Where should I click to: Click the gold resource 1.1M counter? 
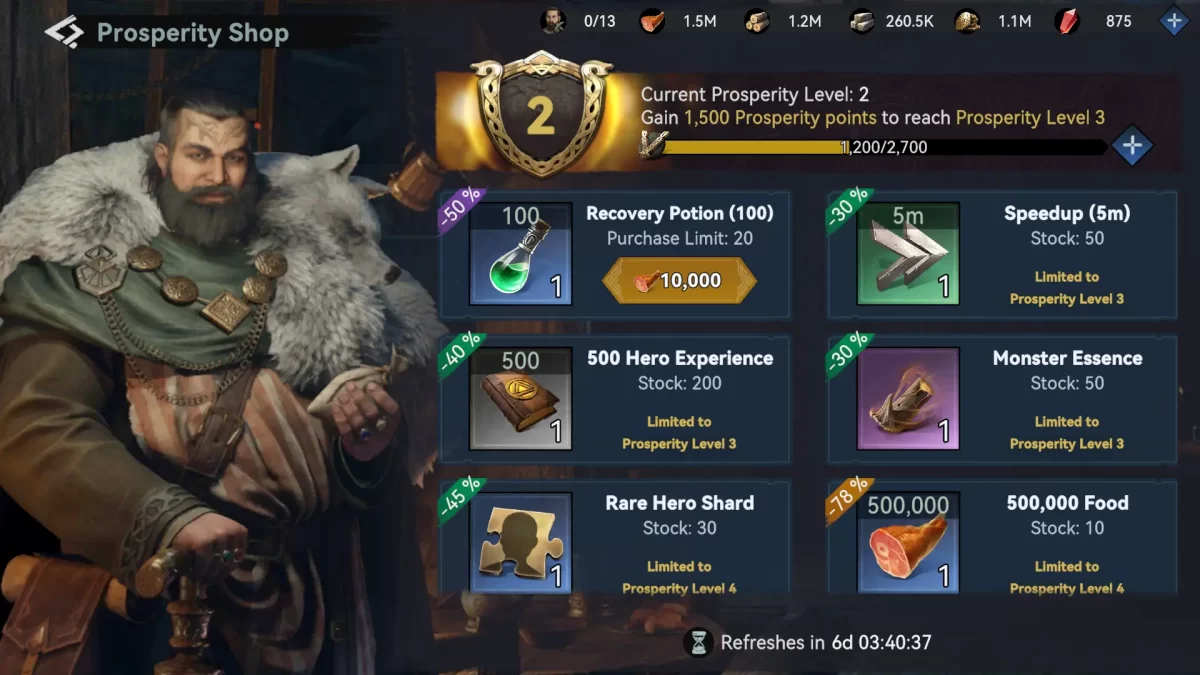(x=993, y=21)
